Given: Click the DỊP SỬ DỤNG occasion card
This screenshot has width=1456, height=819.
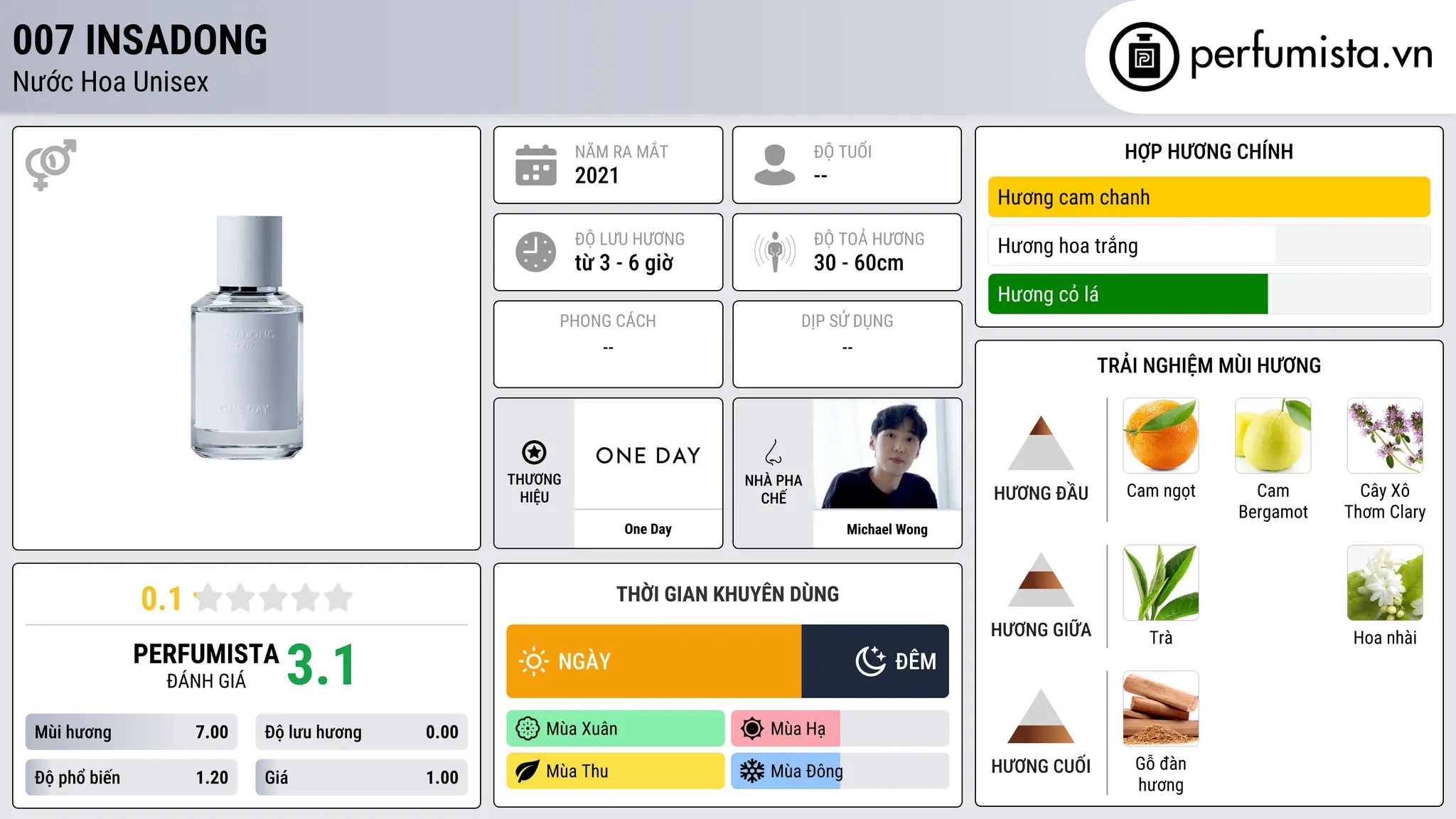Looking at the screenshot, I should tap(847, 344).
